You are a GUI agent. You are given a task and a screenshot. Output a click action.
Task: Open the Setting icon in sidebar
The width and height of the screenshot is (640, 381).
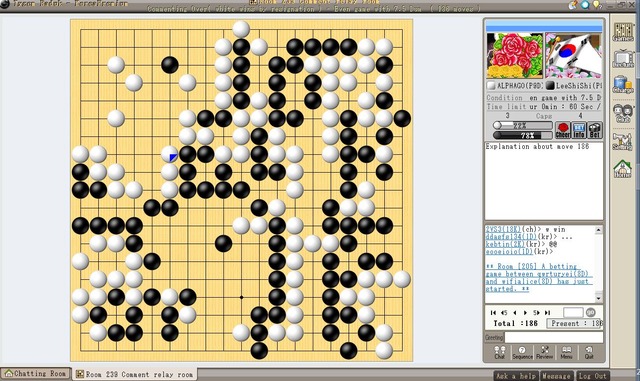pos(623,141)
